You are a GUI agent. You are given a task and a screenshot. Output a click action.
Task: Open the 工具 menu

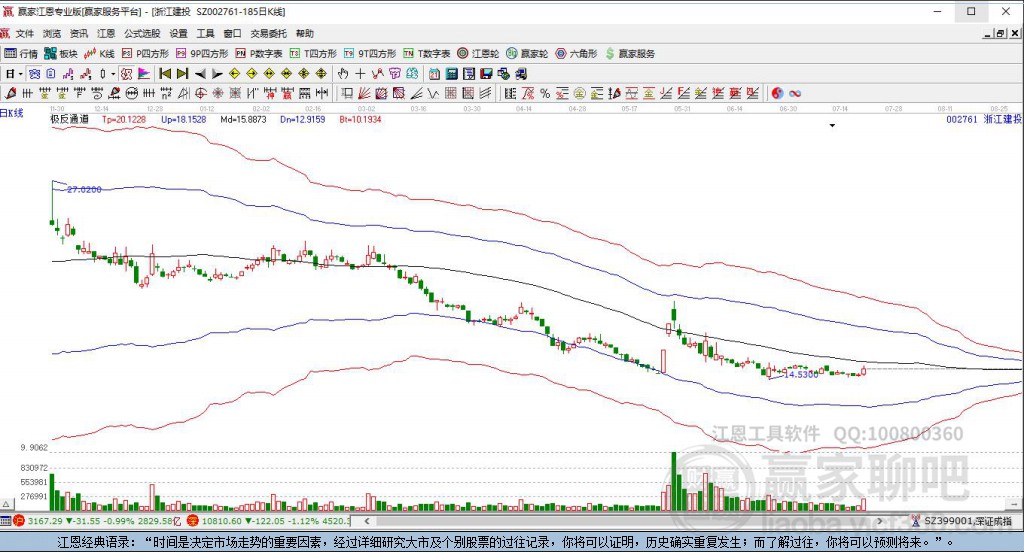point(206,33)
